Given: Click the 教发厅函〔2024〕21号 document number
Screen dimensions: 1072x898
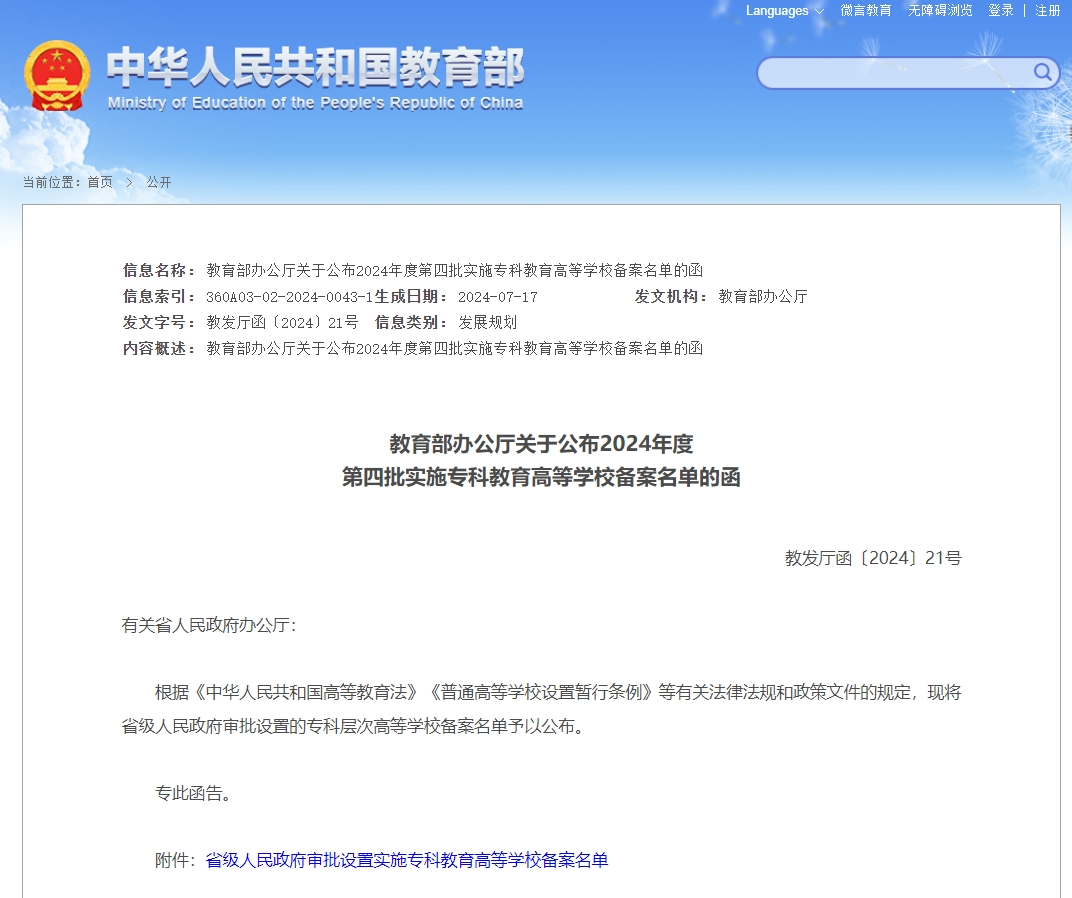Looking at the screenshot, I should 875,557.
